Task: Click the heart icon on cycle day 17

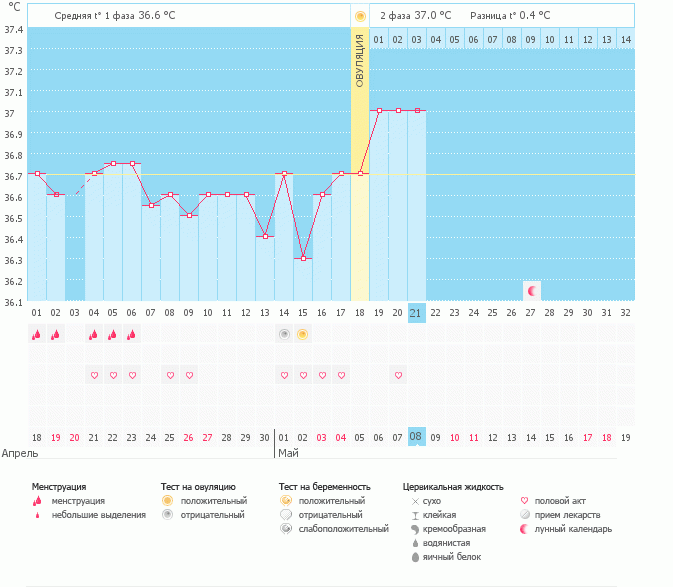Action: [341, 375]
